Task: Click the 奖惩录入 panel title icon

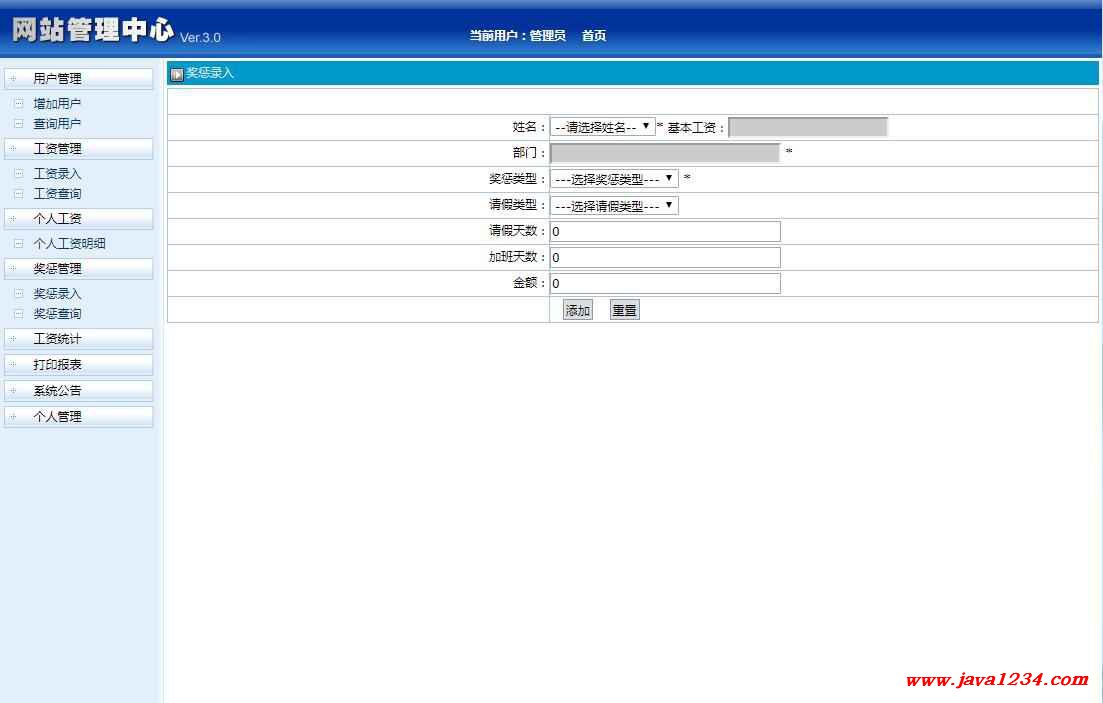Action: 177,74
